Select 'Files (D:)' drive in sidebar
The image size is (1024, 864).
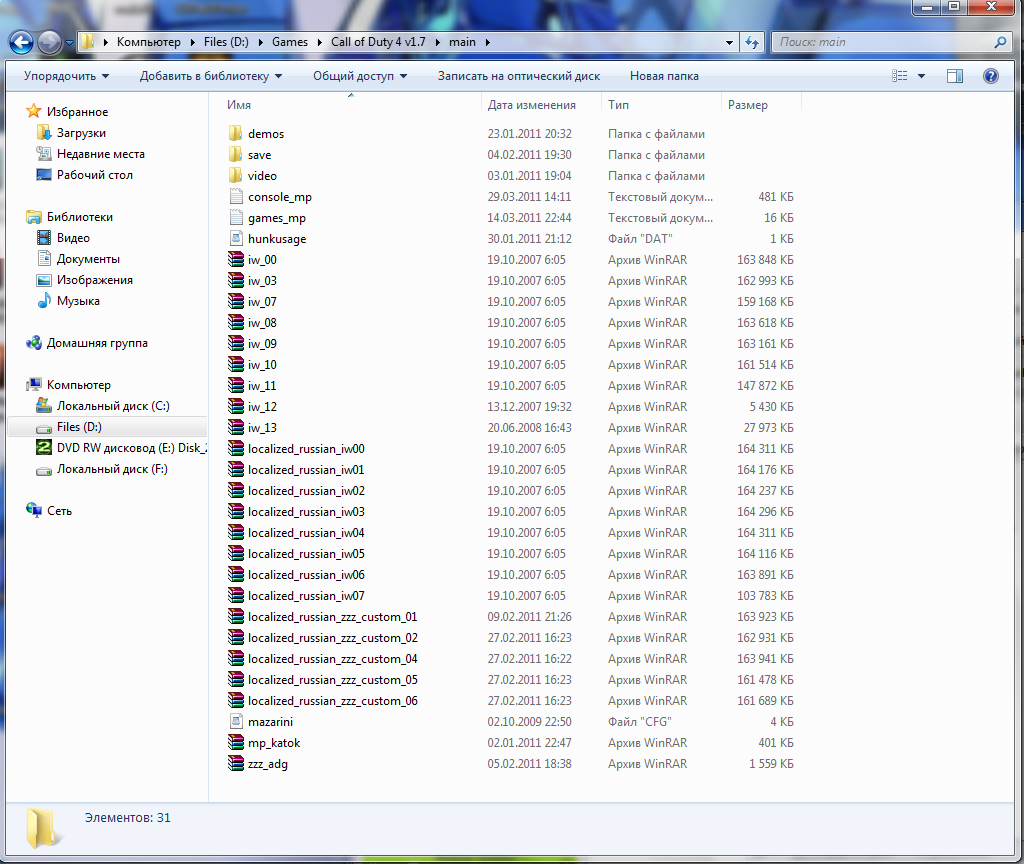tap(79, 426)
